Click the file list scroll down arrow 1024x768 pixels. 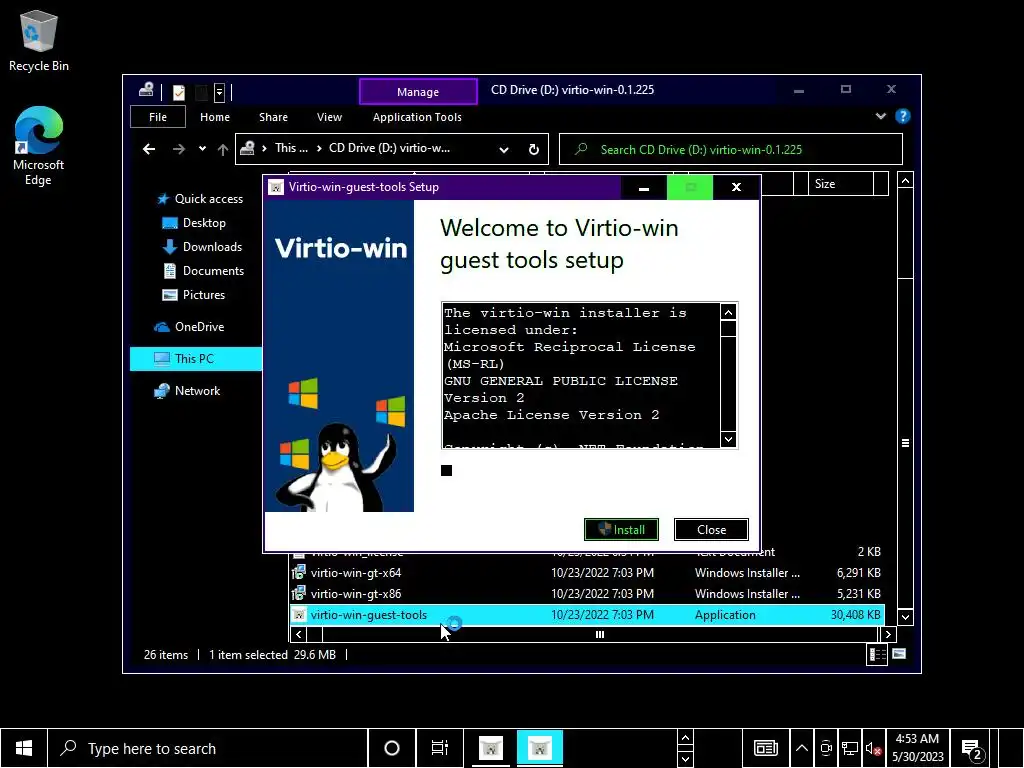(905, 616)
